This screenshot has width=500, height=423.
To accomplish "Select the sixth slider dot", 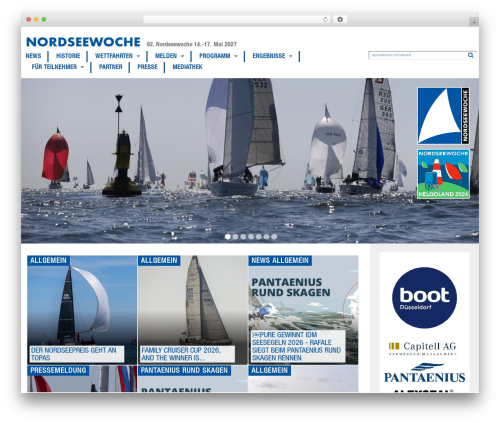I will click(x=266, y=236).
